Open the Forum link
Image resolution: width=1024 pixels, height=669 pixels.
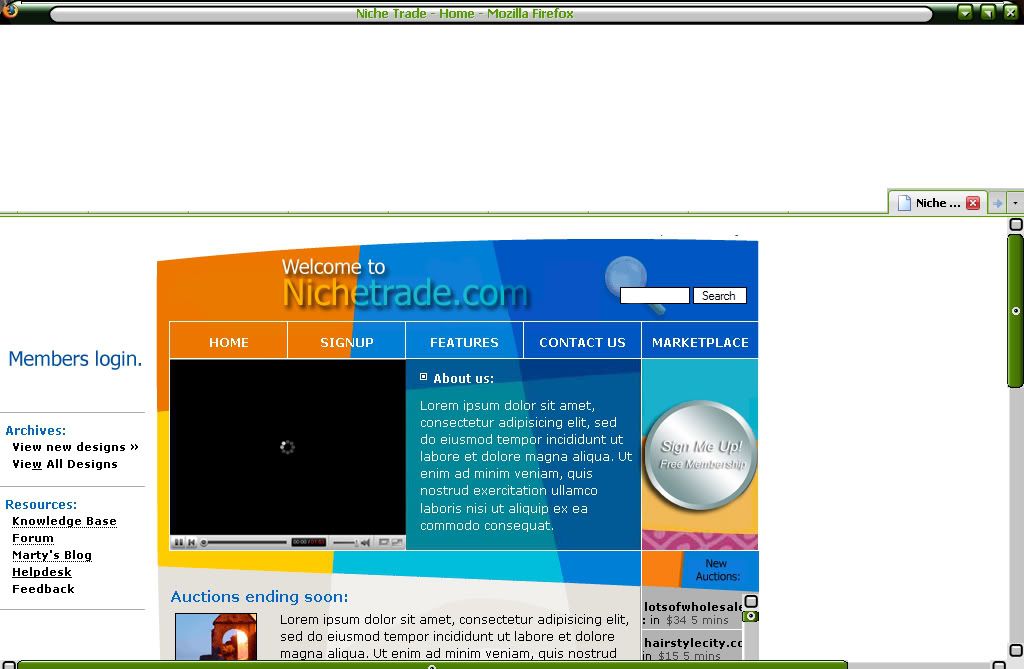[33, 538]
